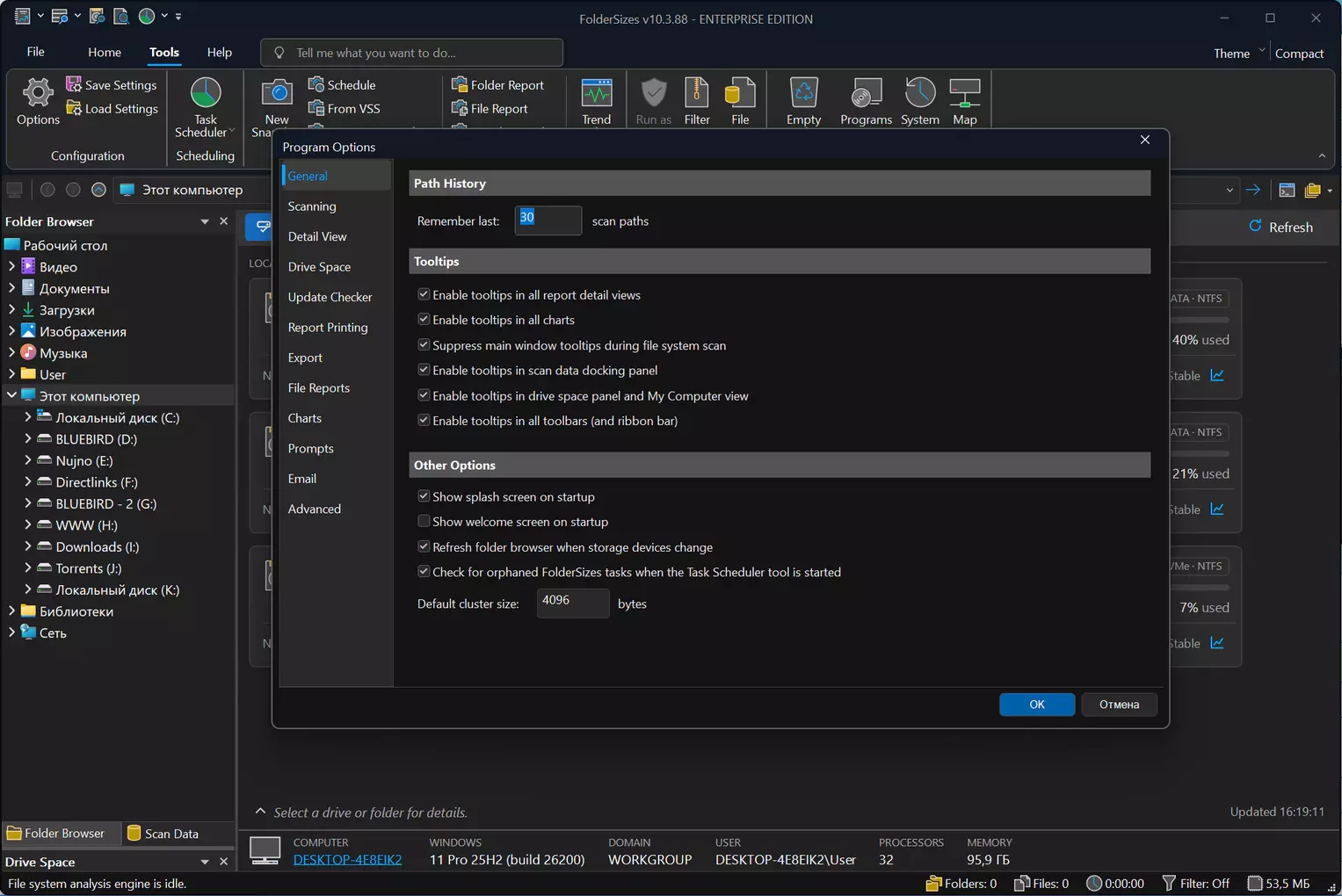Toggle Enable tooltips in all charts
The image size is (1342, 896).
click(x=424, y=320)
